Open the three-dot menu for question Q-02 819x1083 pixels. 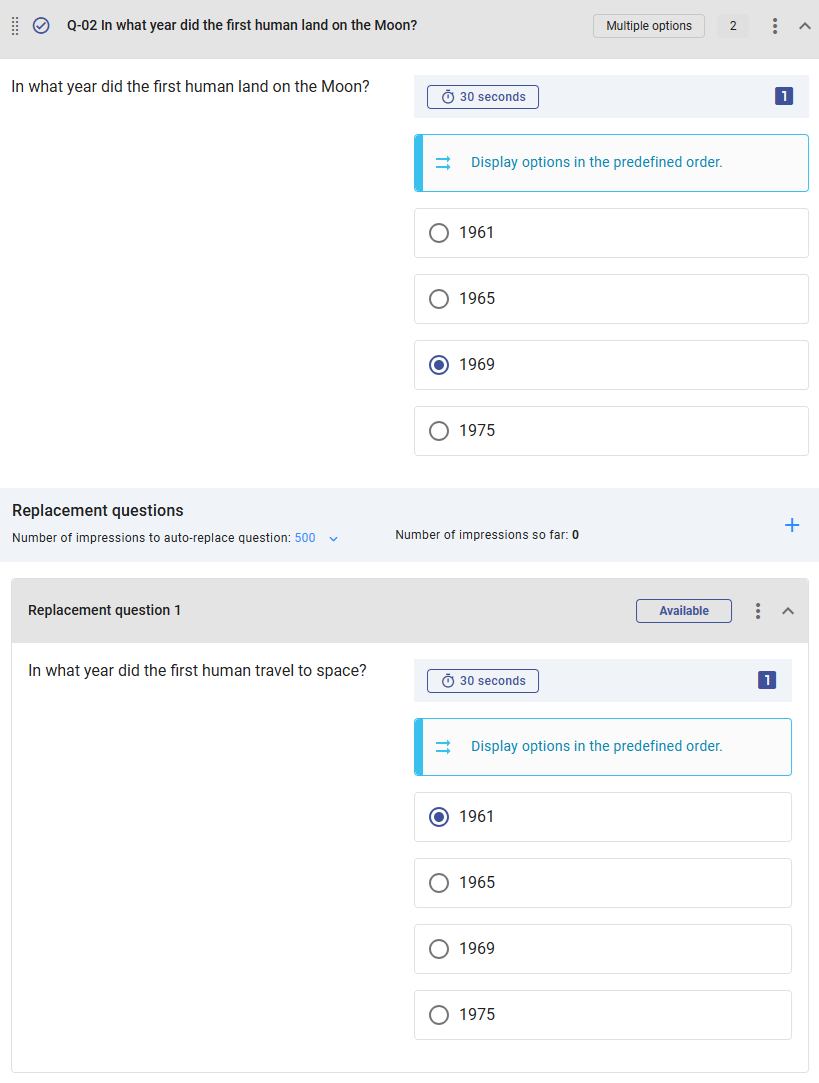point(774,25)
